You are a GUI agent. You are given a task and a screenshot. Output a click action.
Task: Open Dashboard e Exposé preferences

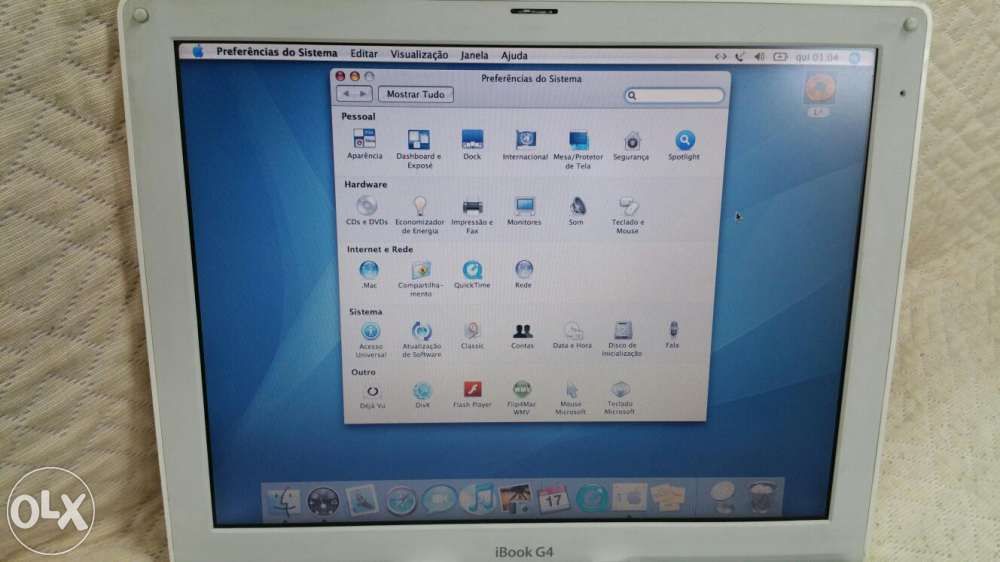pyautogui.click(x=419, y=149)
